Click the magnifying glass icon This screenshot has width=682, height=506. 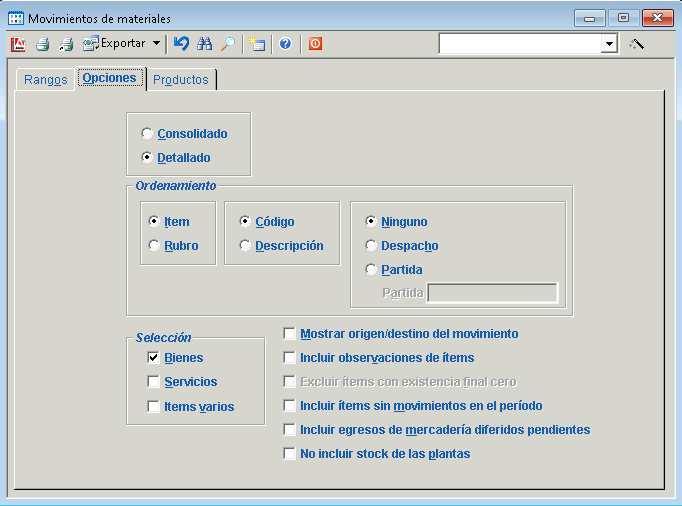click(228, 44)
